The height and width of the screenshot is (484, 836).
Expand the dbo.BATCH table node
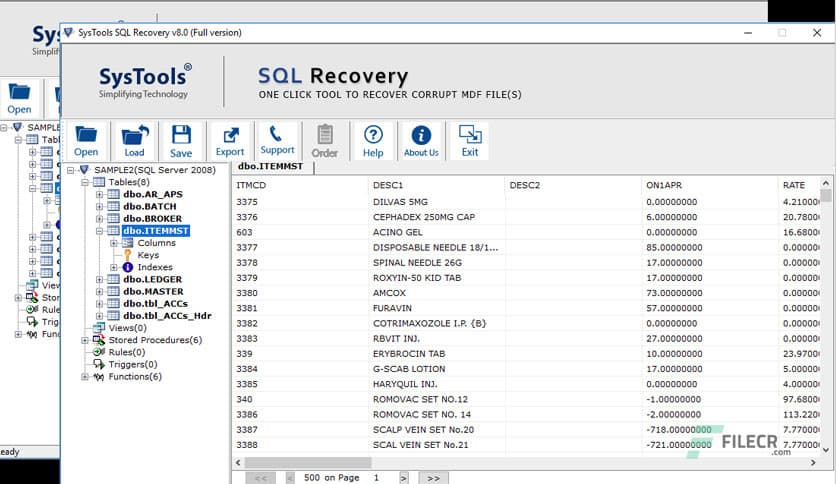coord(100,207)
